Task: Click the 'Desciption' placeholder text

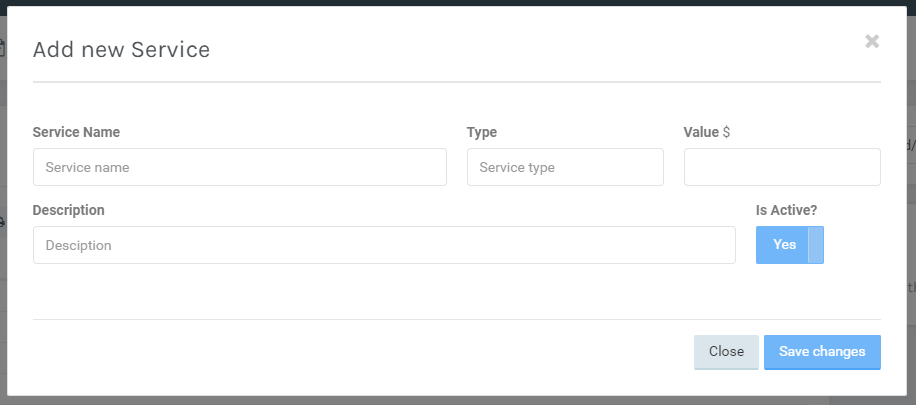Action: (x=78, y=246)
